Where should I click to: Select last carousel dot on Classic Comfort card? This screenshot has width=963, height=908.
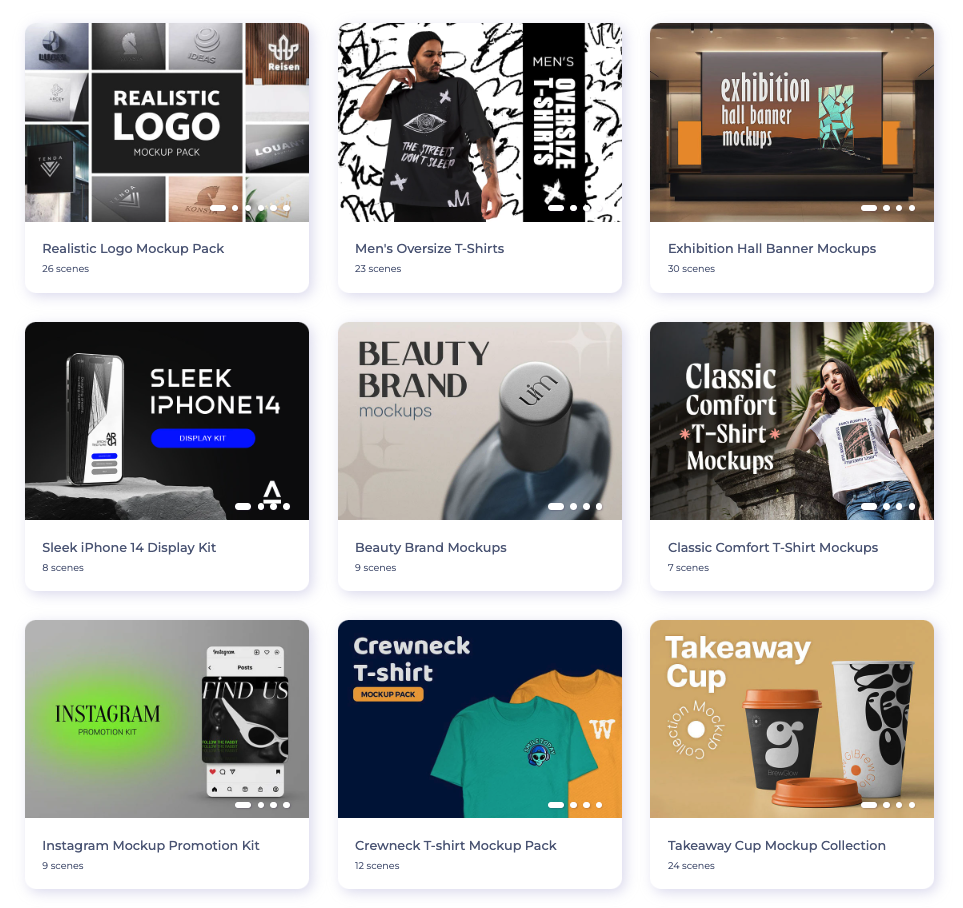(x=911, y=507)
